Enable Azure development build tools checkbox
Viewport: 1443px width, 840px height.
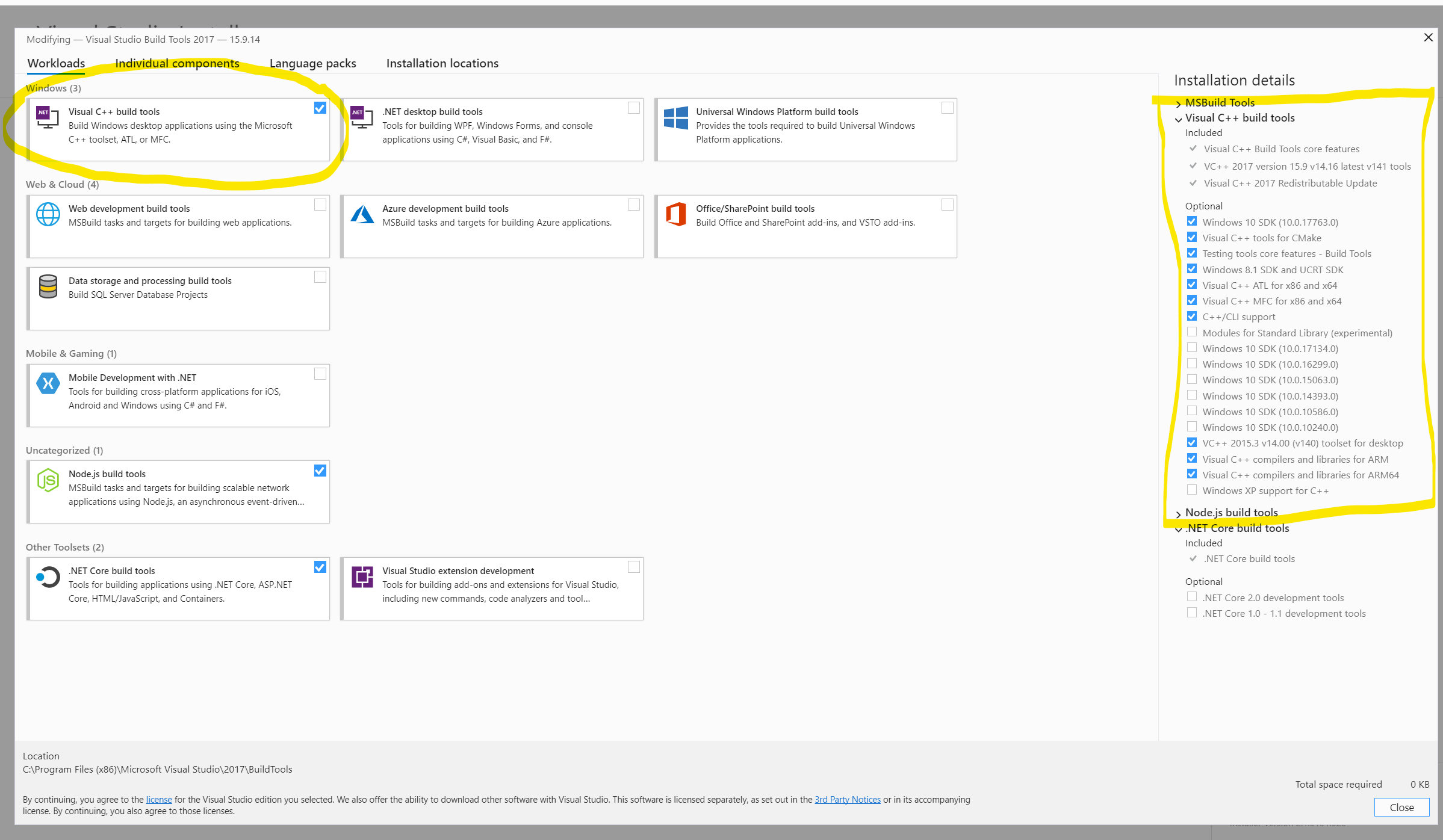(x=634, y=205)
